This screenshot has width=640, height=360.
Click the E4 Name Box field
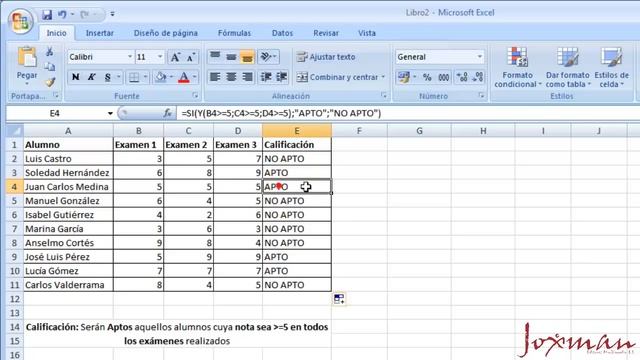[x=55, y=113]
